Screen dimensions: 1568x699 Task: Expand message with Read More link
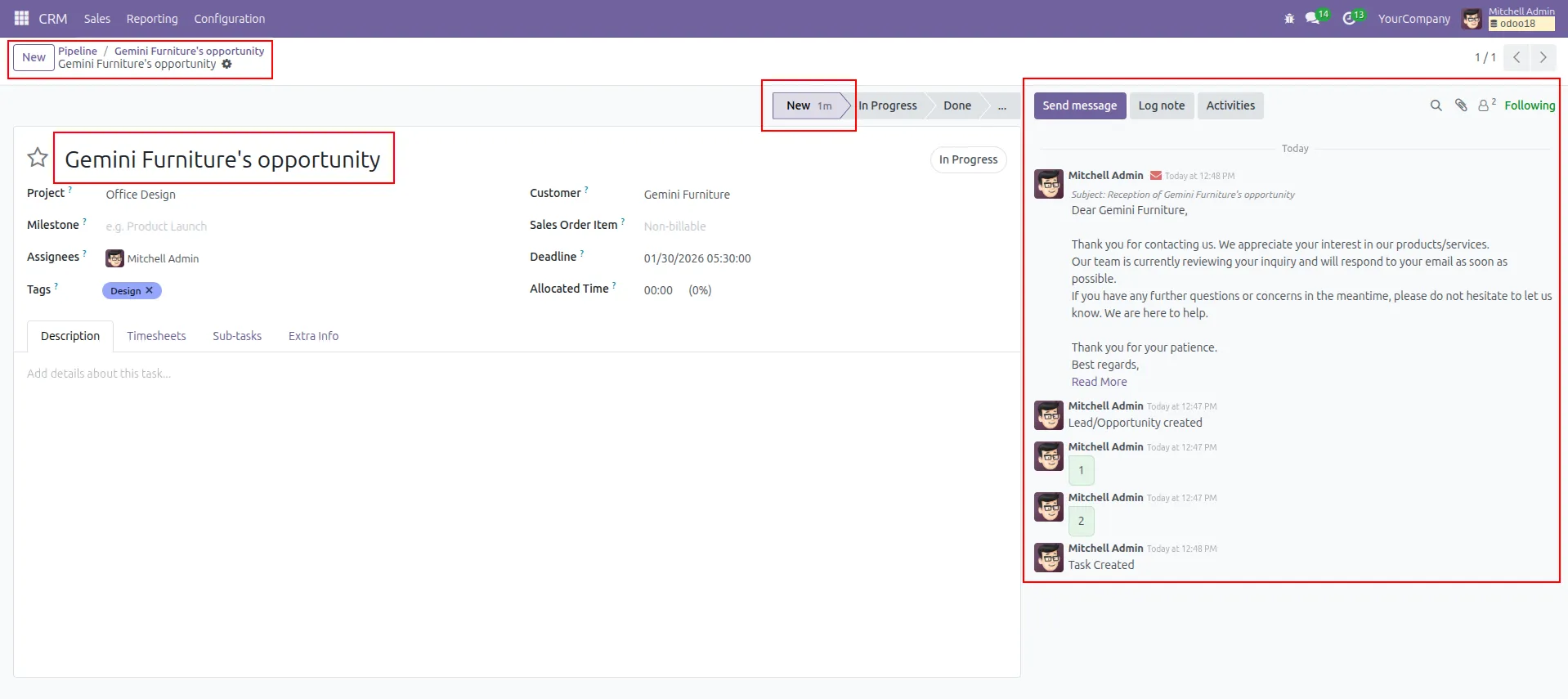1099,382
